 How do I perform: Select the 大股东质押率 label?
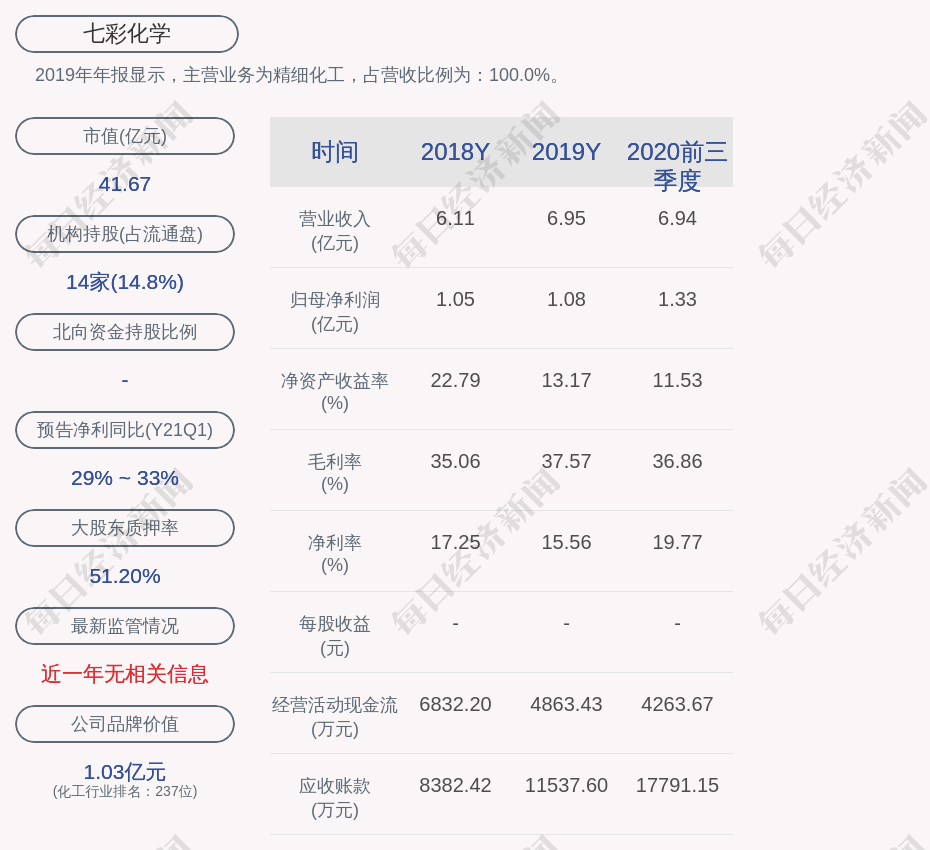click(125, 528)
